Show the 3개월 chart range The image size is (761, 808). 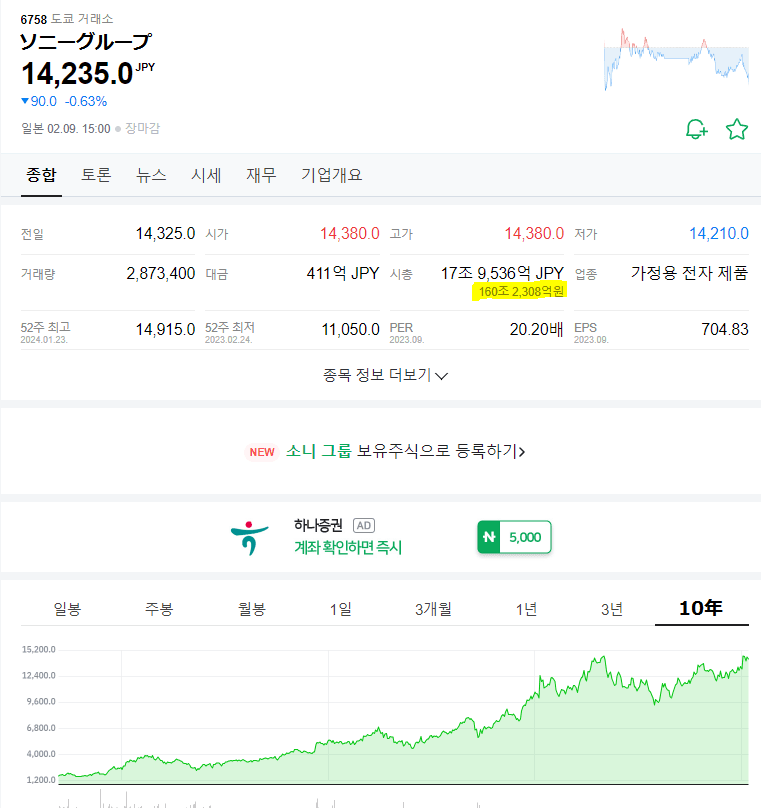pyautogui.click(x=433, y=609)
